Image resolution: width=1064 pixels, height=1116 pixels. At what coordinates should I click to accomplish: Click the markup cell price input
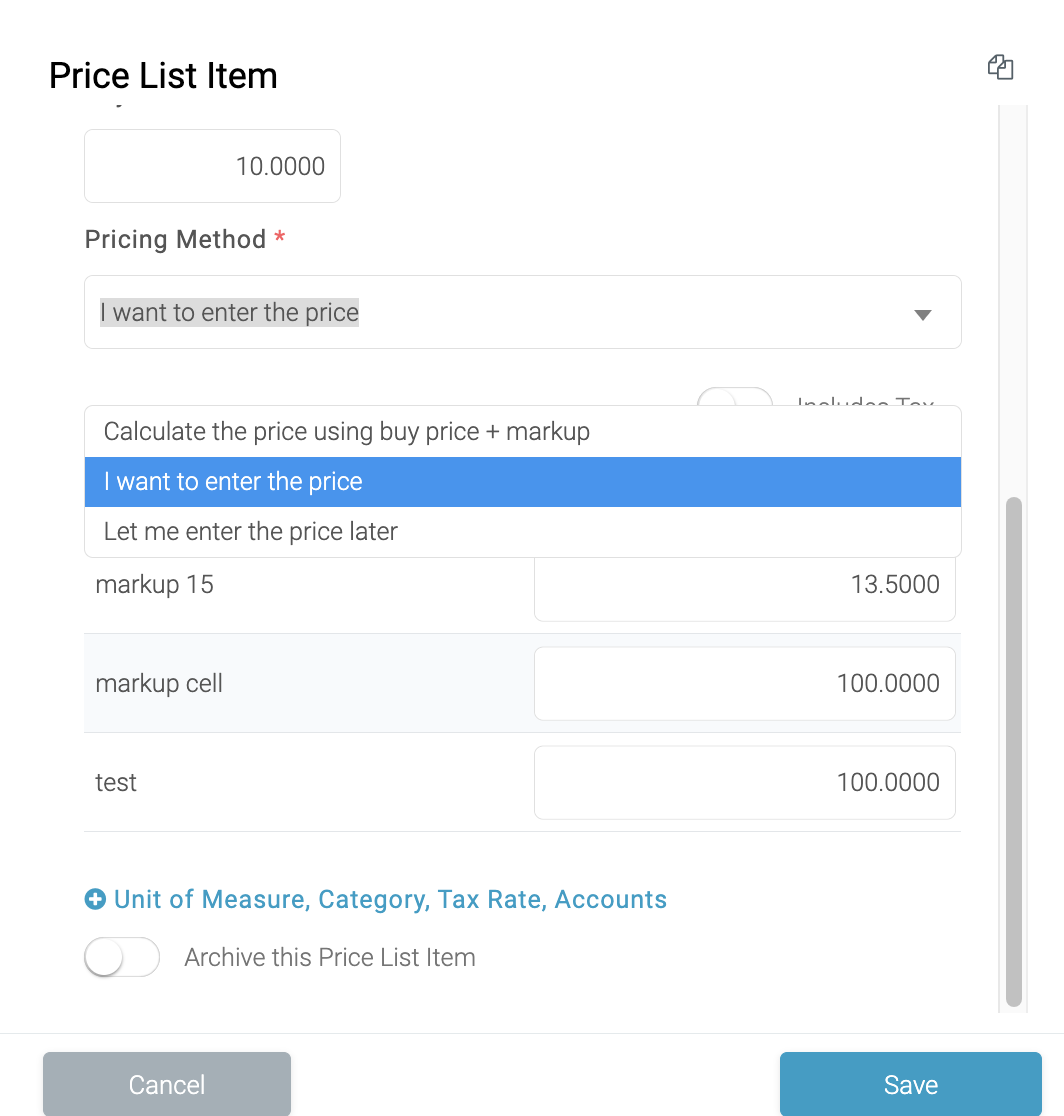pos(744,684)
